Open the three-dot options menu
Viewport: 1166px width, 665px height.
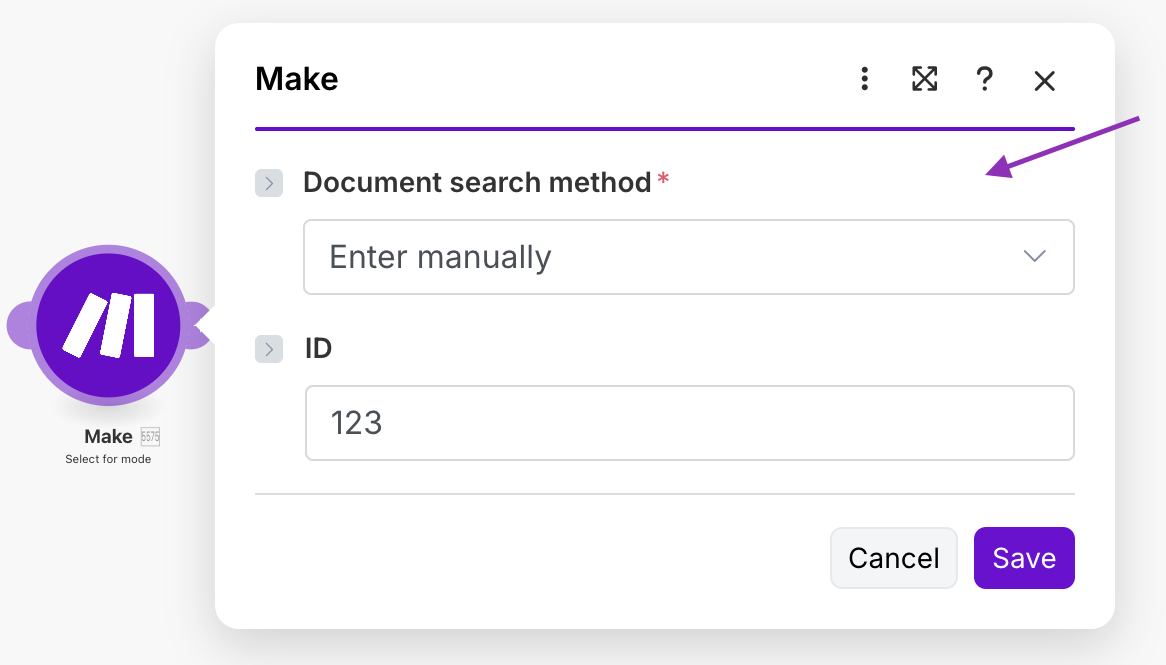point(865,80)
